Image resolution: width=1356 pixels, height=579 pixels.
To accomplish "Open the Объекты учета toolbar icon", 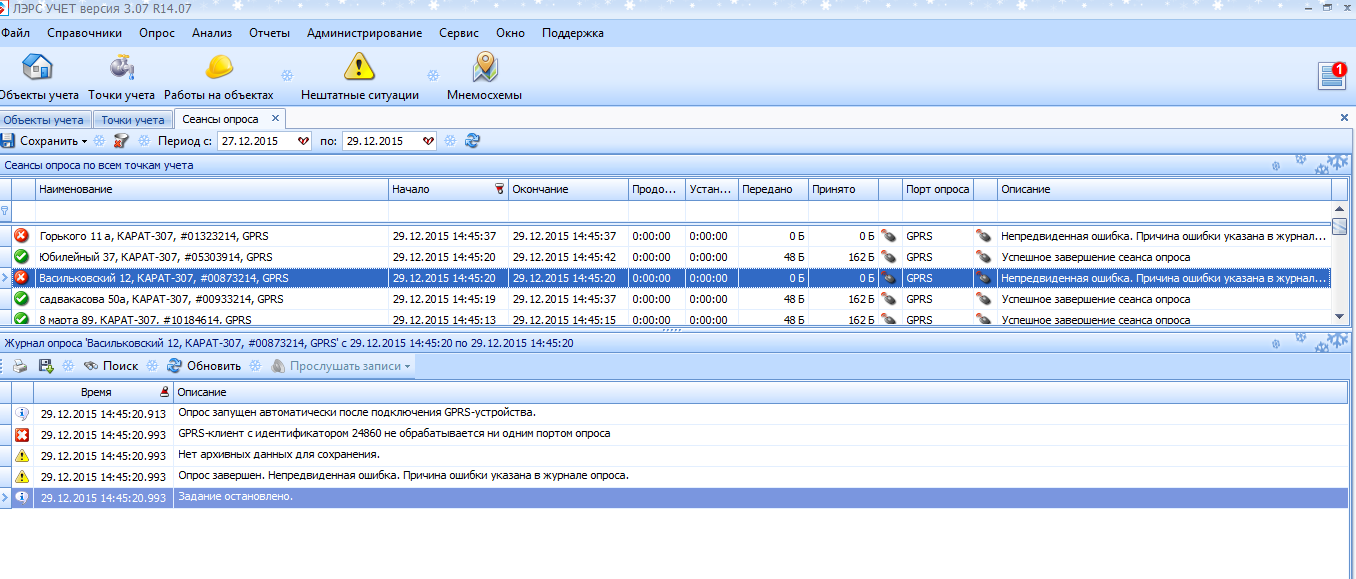I will 37,68.
